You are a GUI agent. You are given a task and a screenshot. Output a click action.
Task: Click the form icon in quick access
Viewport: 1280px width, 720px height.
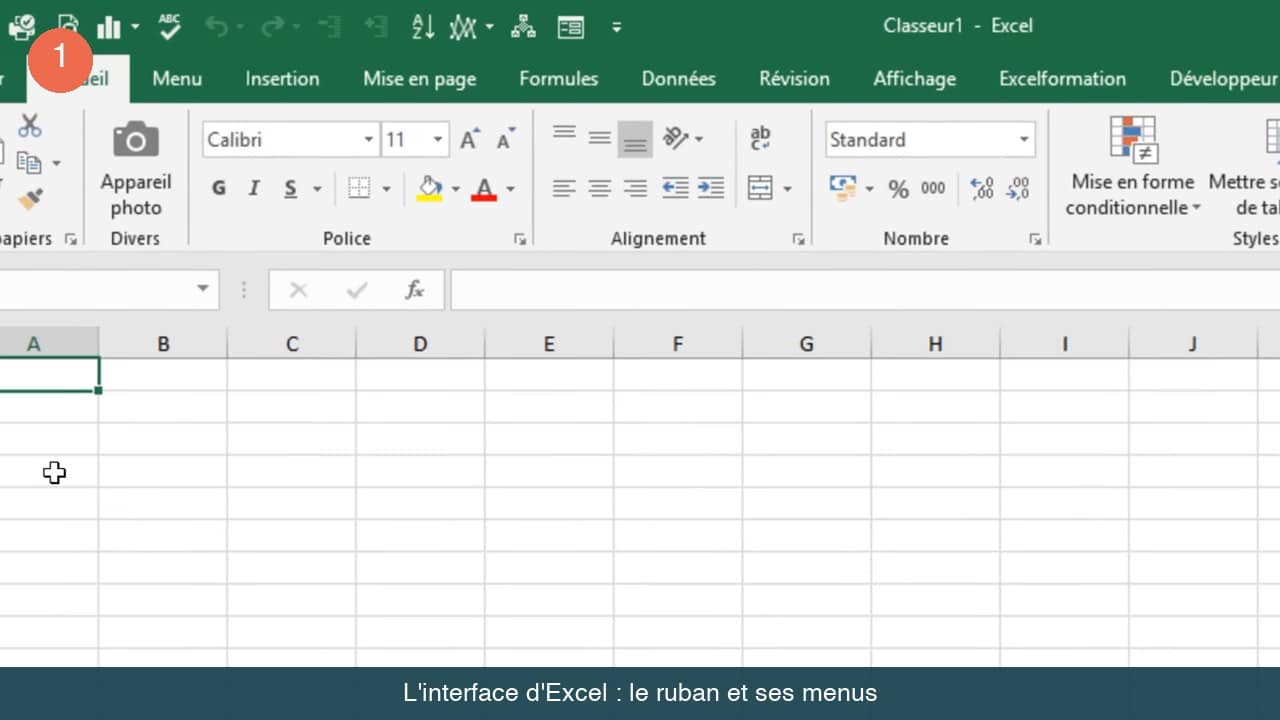click(x=571, y=27)
